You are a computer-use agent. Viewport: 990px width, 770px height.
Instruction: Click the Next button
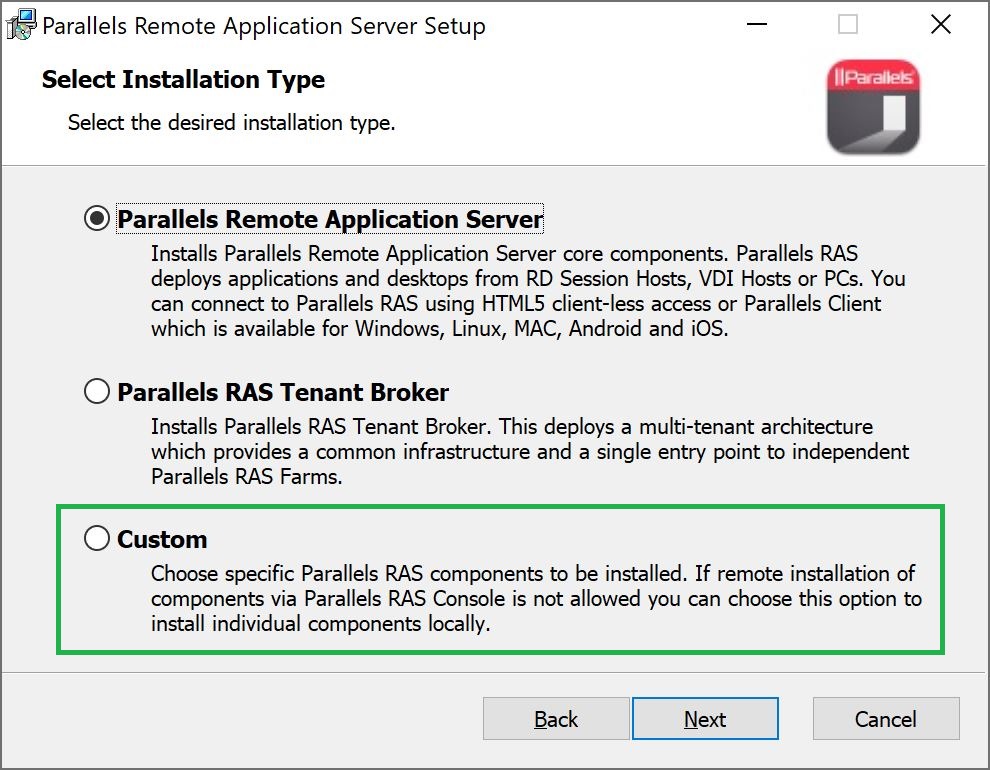coord(705,718)
